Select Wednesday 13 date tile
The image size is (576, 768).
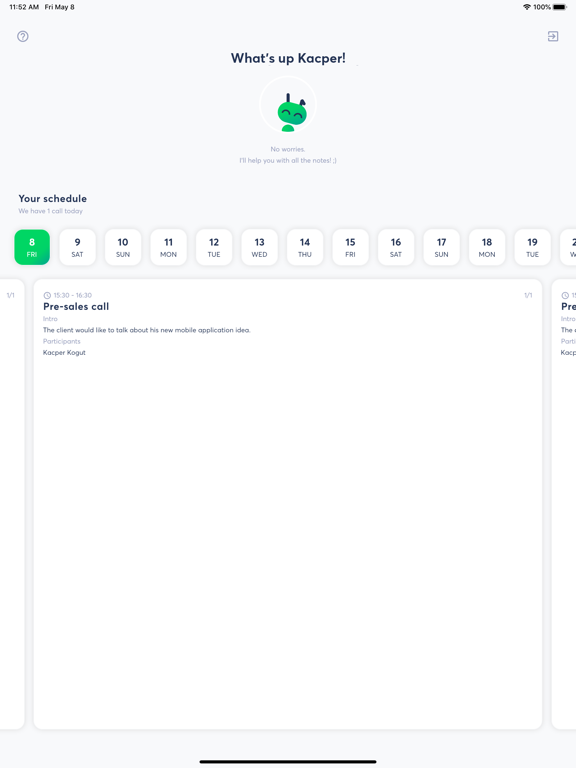tap(260, 247)
